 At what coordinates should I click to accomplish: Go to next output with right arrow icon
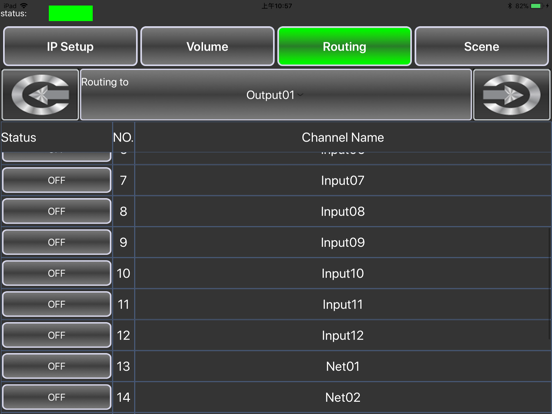pyautogui.click(x=512, y=95)
